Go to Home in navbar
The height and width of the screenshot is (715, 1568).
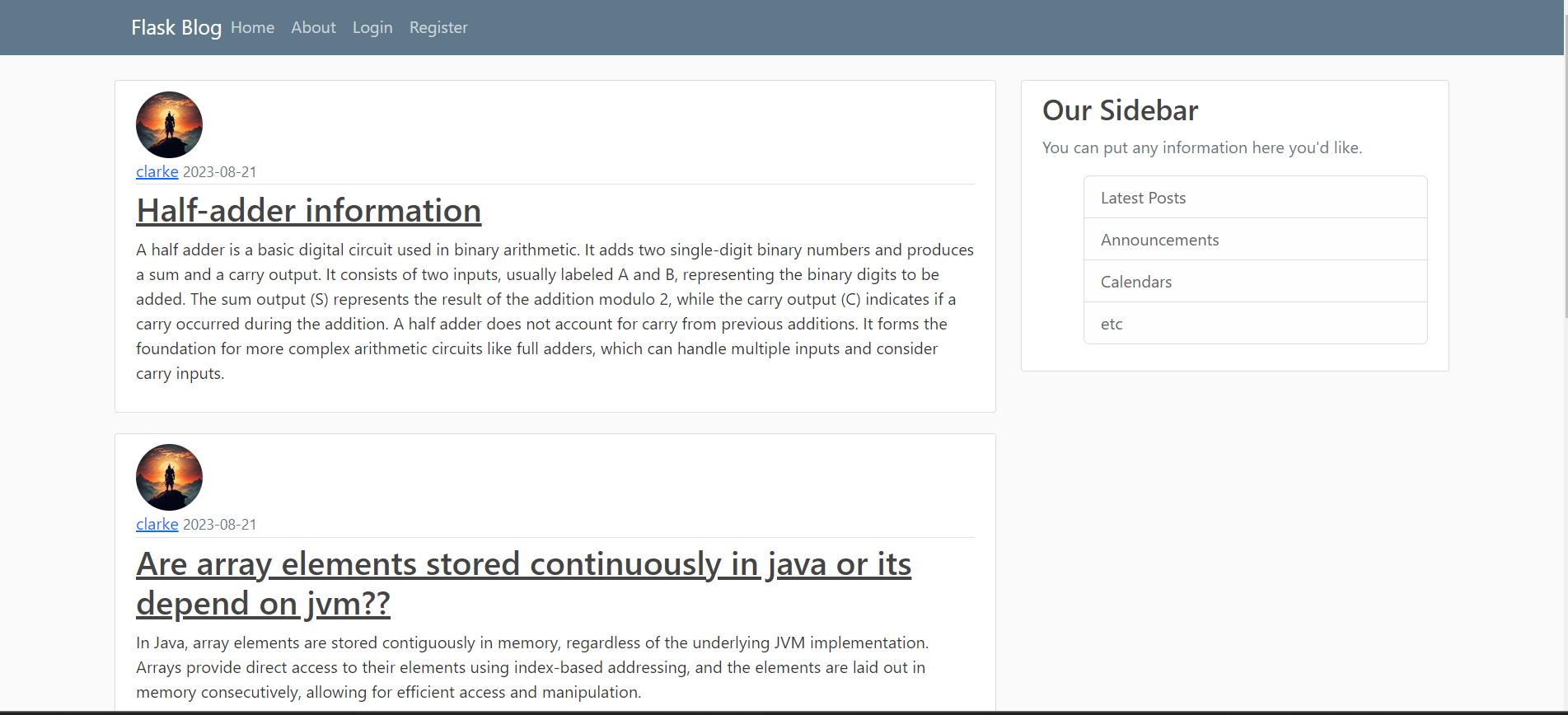252,27
